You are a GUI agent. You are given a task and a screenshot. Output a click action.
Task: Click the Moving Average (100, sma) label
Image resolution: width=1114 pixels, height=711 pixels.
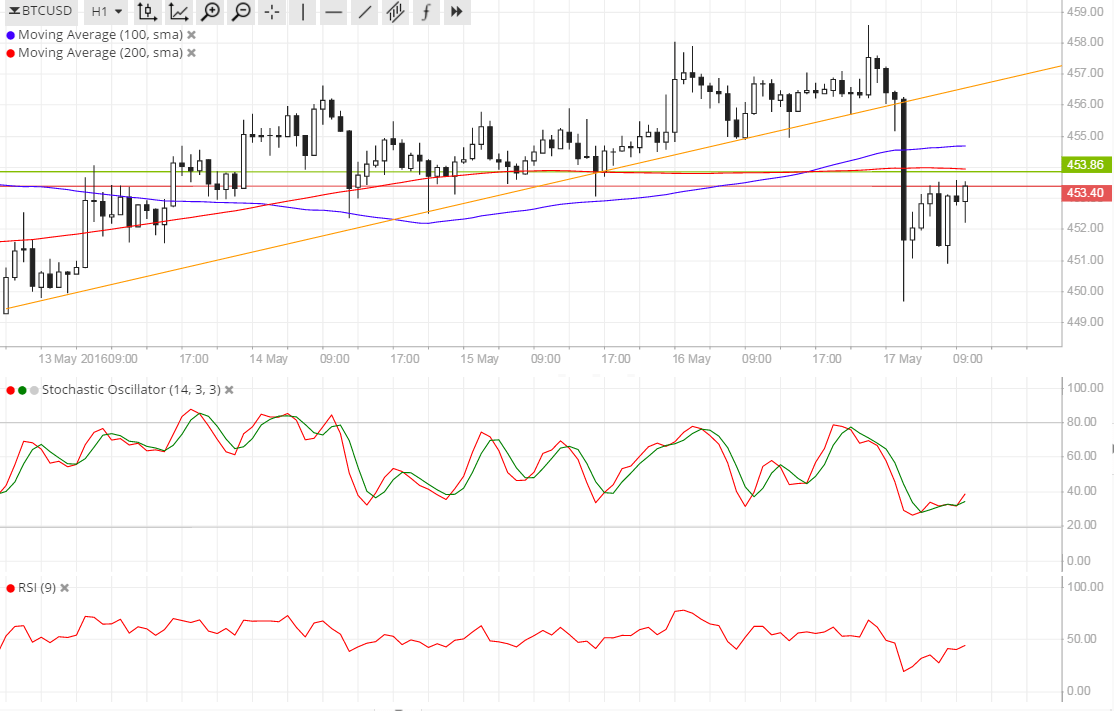point(100,33)
